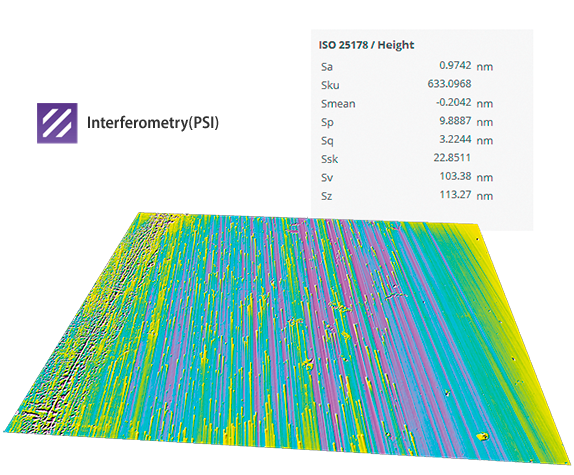Click the Ssk value 22.8511
The image size is (574, 475).
pos(452,158)
